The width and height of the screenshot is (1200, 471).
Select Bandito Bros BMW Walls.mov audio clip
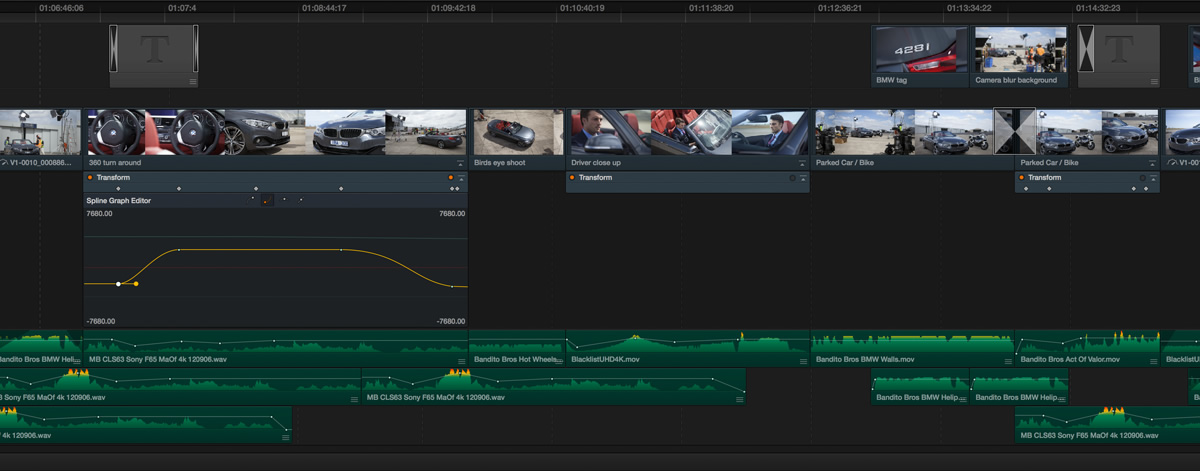click(x=913, y=348)
